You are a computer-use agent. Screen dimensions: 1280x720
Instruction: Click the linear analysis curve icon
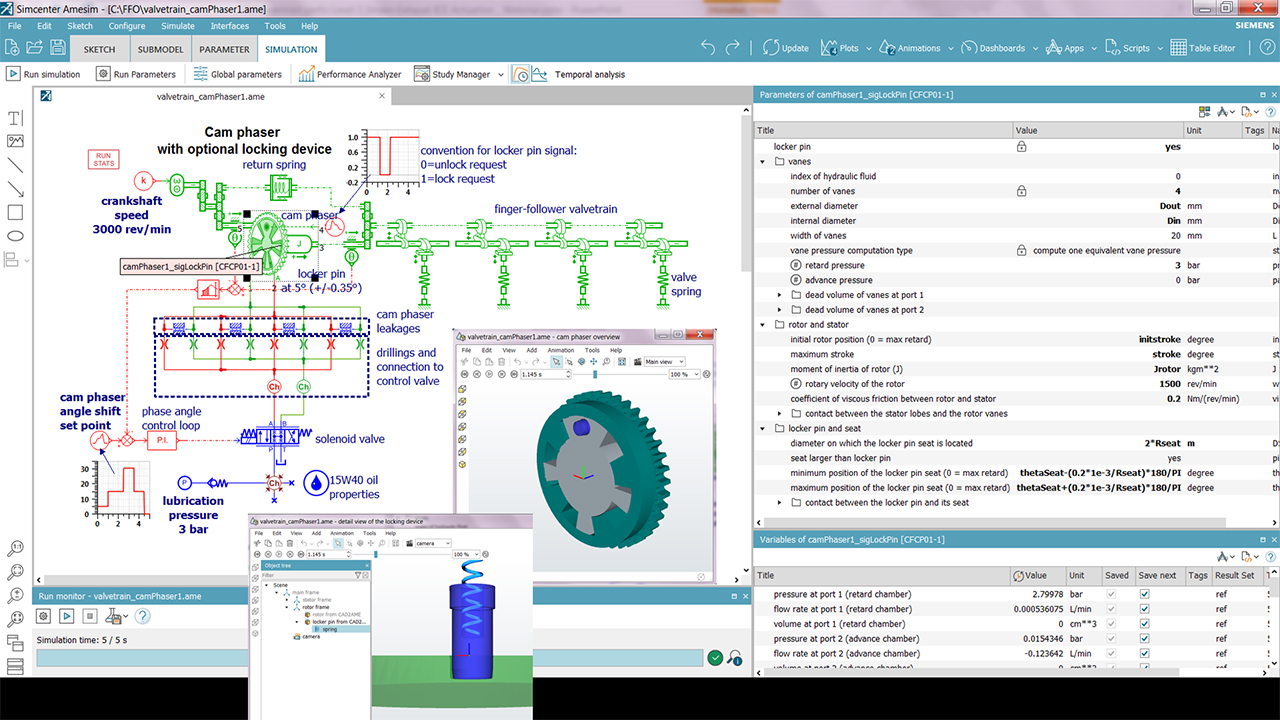point(539,74)
